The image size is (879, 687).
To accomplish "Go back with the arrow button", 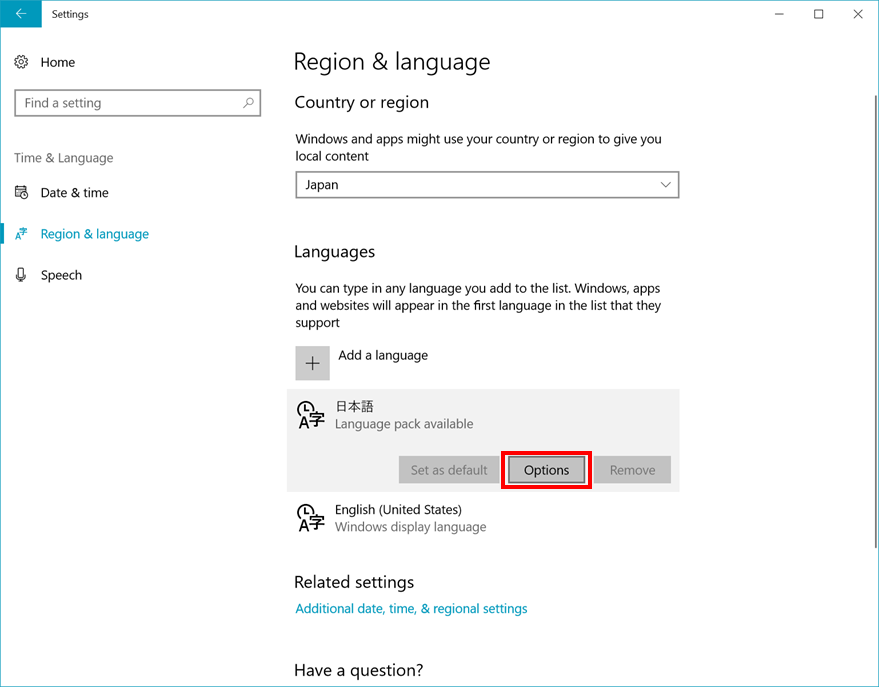I will 21,14.
